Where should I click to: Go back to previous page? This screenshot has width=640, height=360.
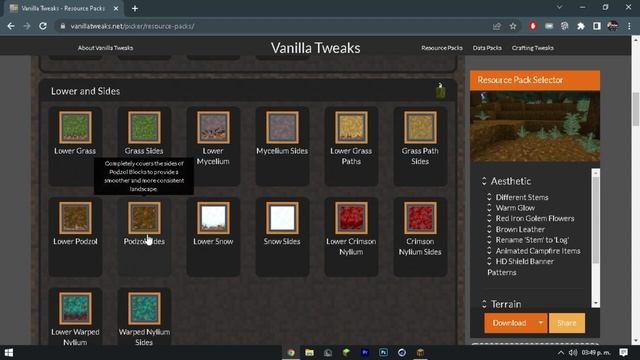[x=11, y=26]
